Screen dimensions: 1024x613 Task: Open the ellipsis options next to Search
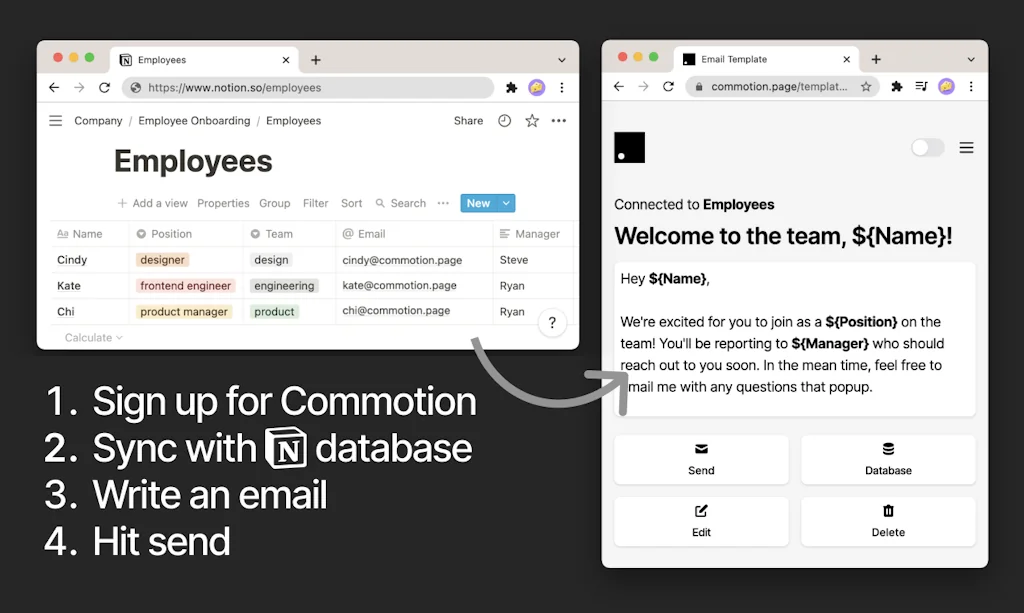click(443, 203)
